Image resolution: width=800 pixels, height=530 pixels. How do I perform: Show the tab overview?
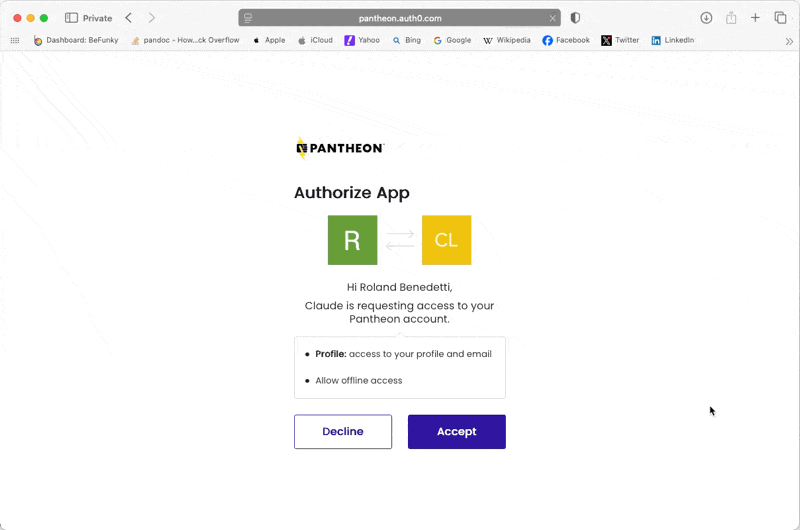pyautogui.click(x=780, y=18)
